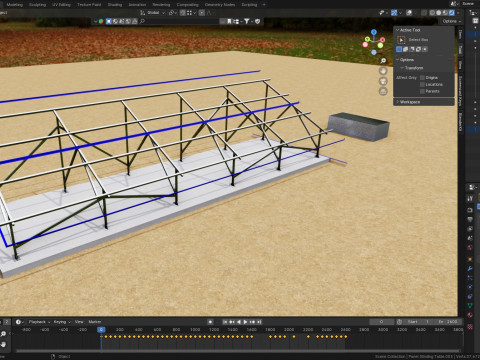Click the red X axis gizmo handle
The image size is (480, 360).
tap(382, 40)
